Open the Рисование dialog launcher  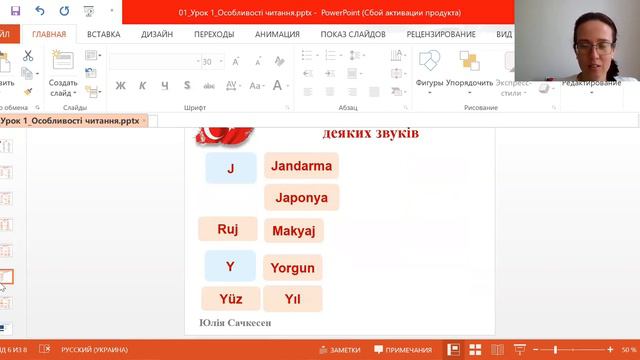pos(554,108)
